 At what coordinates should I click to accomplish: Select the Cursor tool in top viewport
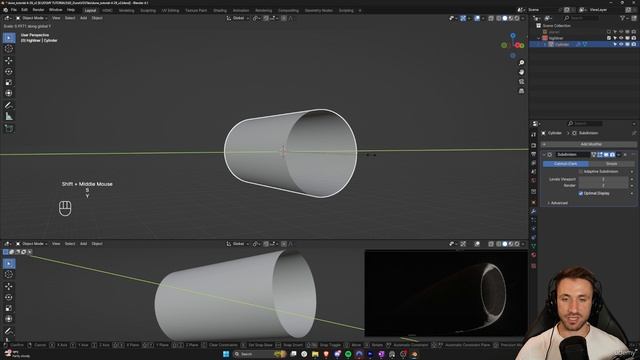[x=9, y=49]
